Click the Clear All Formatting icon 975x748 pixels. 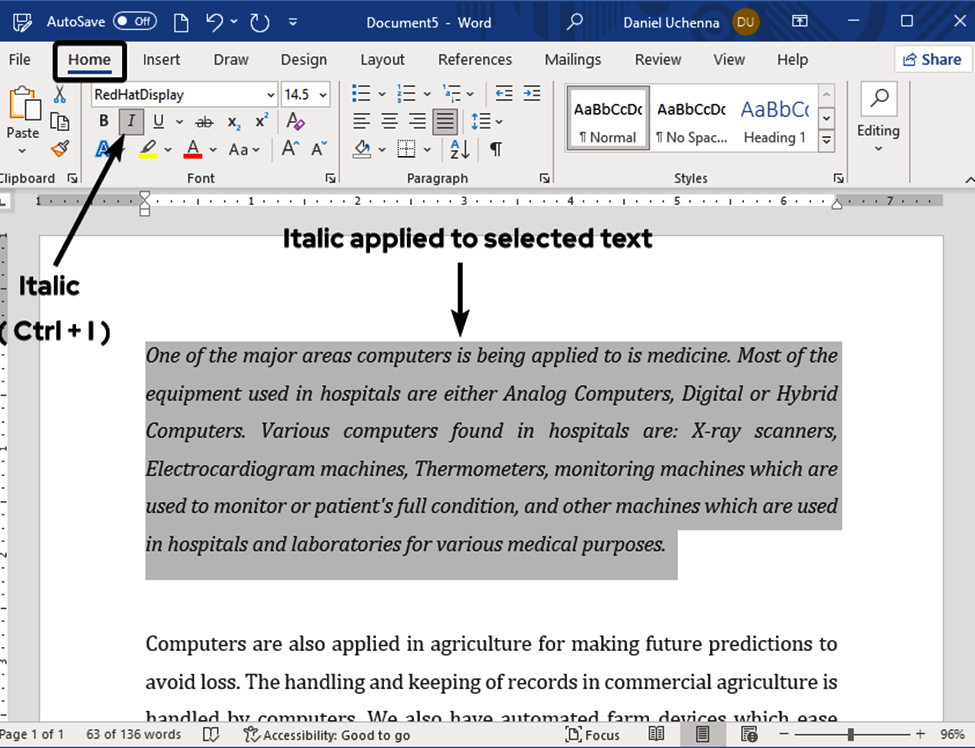click(x=295, y=122)
